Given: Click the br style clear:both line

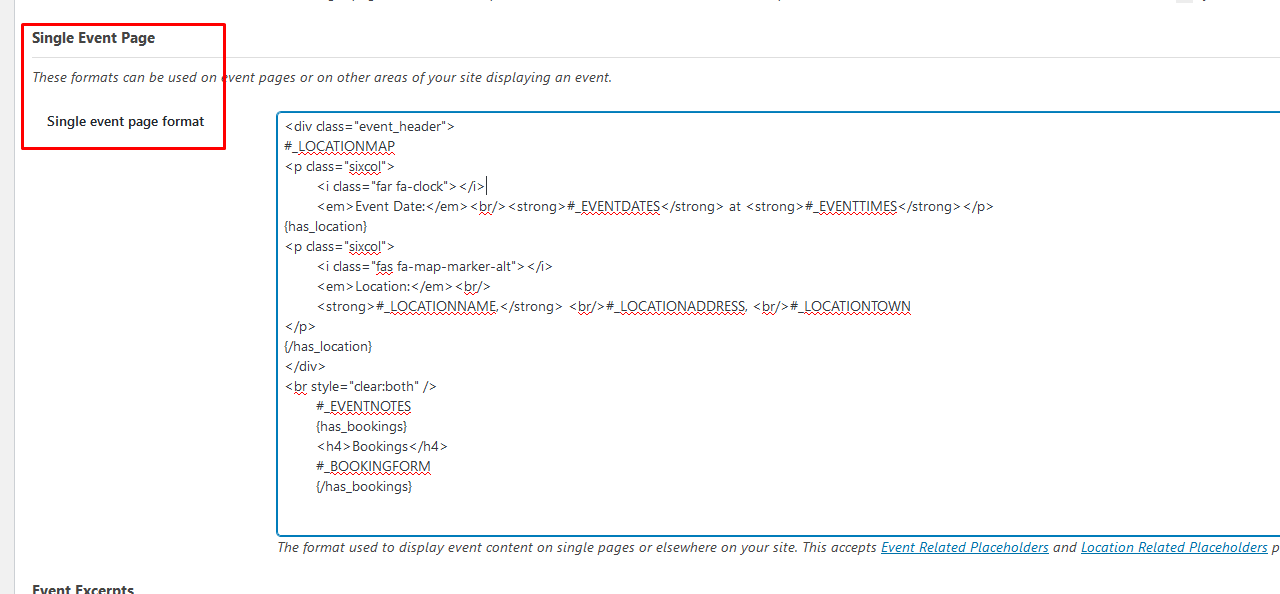Looking at the screenshot, I should click(360, 386).
